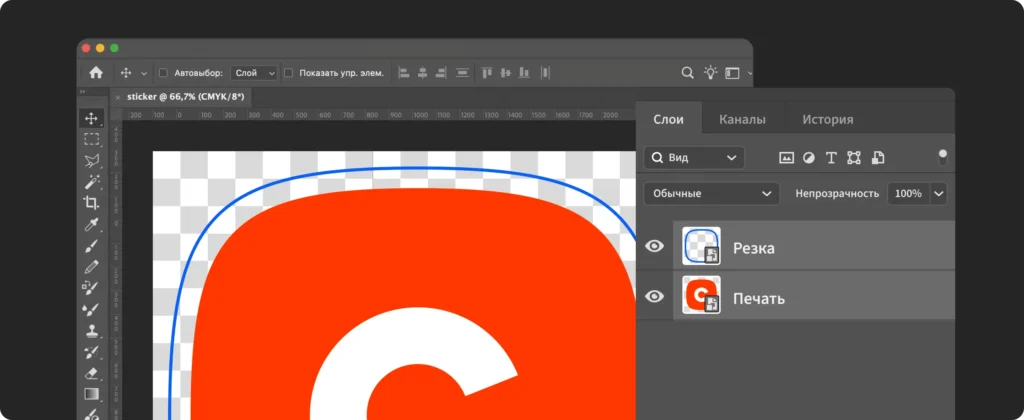The height and width of the screenshot is (420, 1024).
Task: Click the Непрозрачность 100% value field
Action: 908,193
